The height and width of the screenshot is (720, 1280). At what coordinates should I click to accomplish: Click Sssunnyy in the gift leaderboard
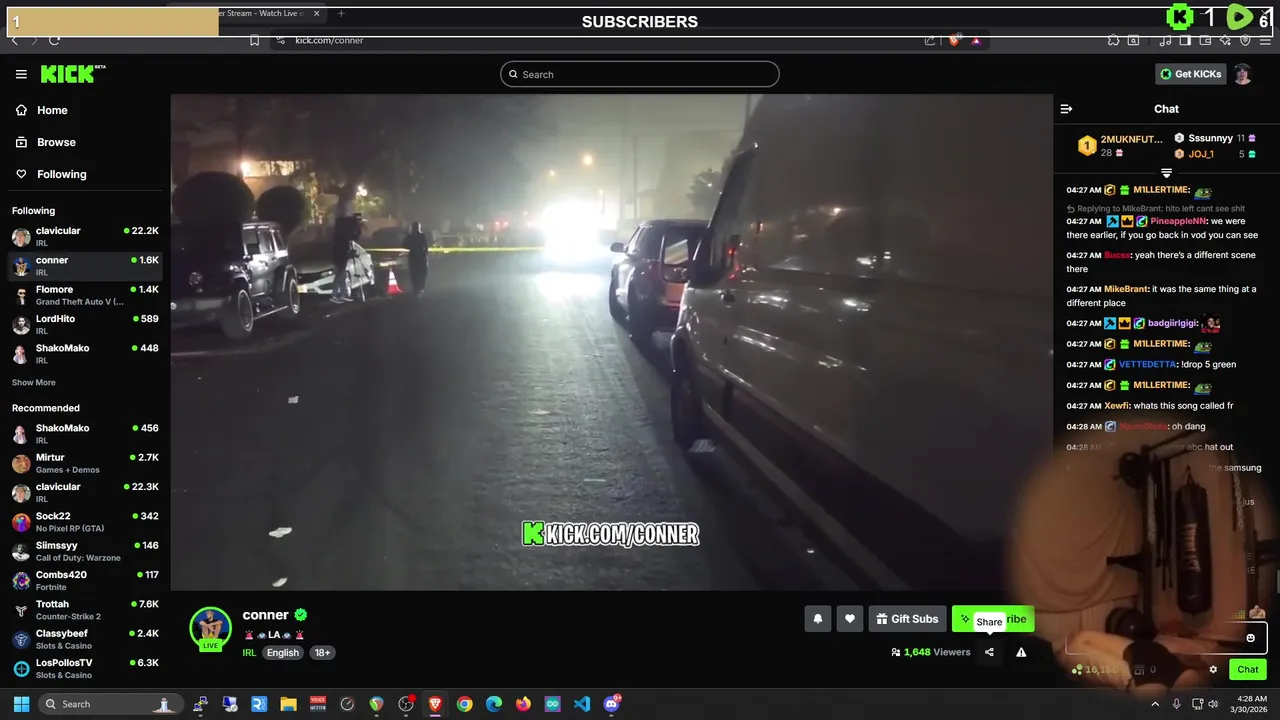coord(1210,138)
